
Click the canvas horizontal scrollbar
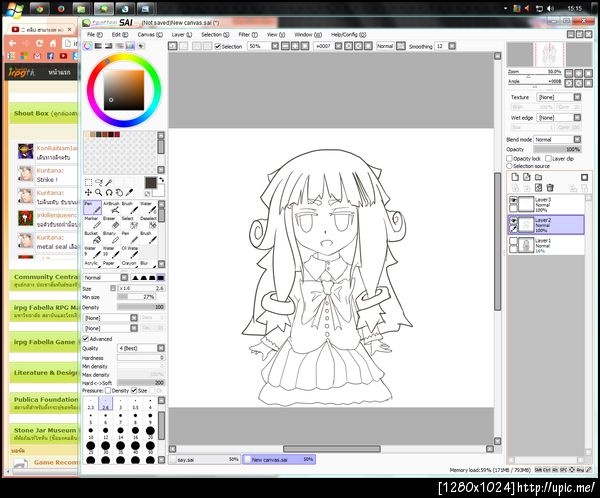[x=331, y=449]
